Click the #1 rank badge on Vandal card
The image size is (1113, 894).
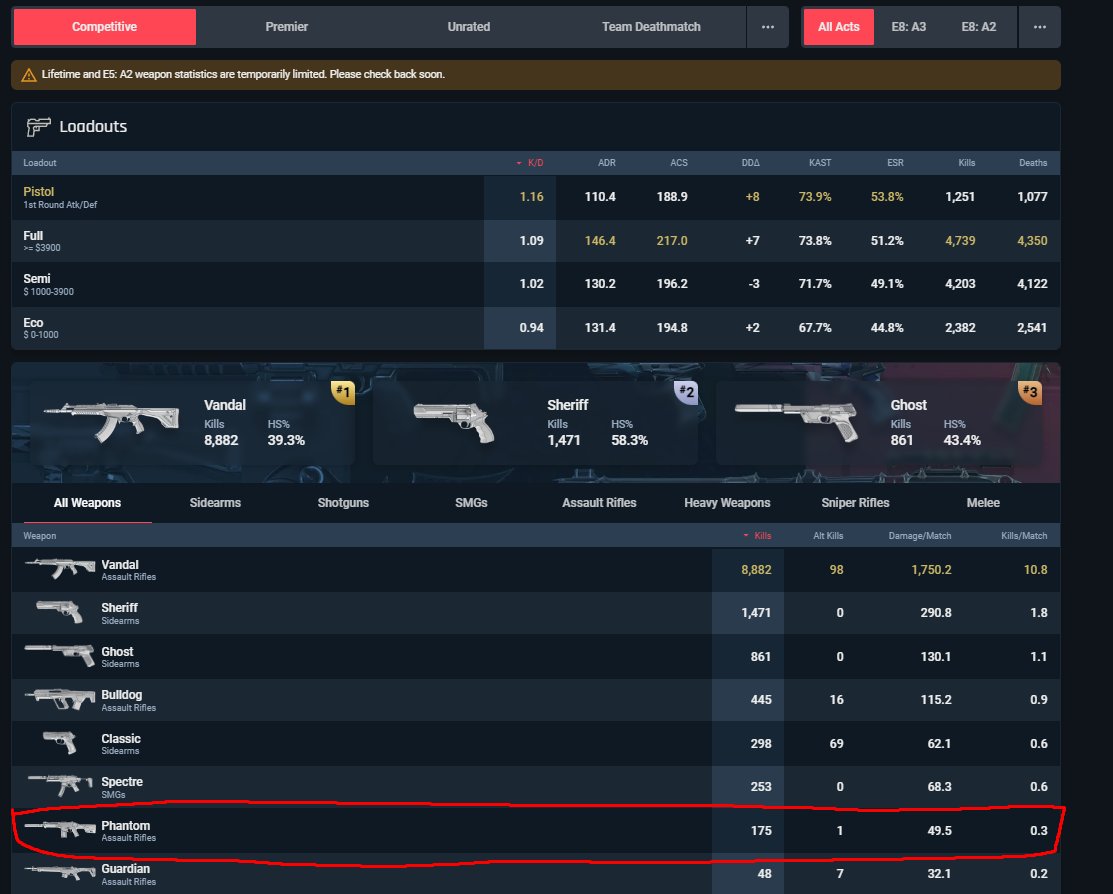(343, 392)
